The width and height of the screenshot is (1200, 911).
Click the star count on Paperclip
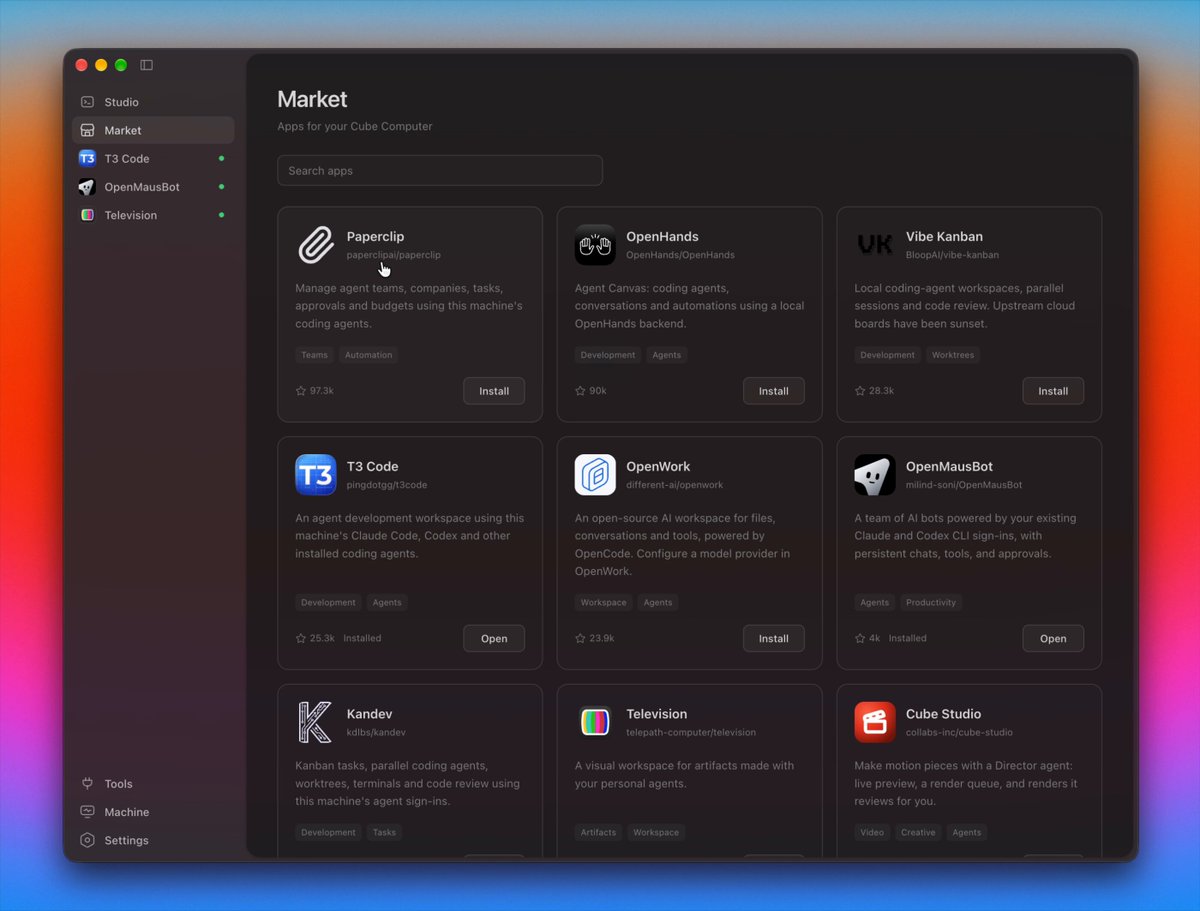315,391
